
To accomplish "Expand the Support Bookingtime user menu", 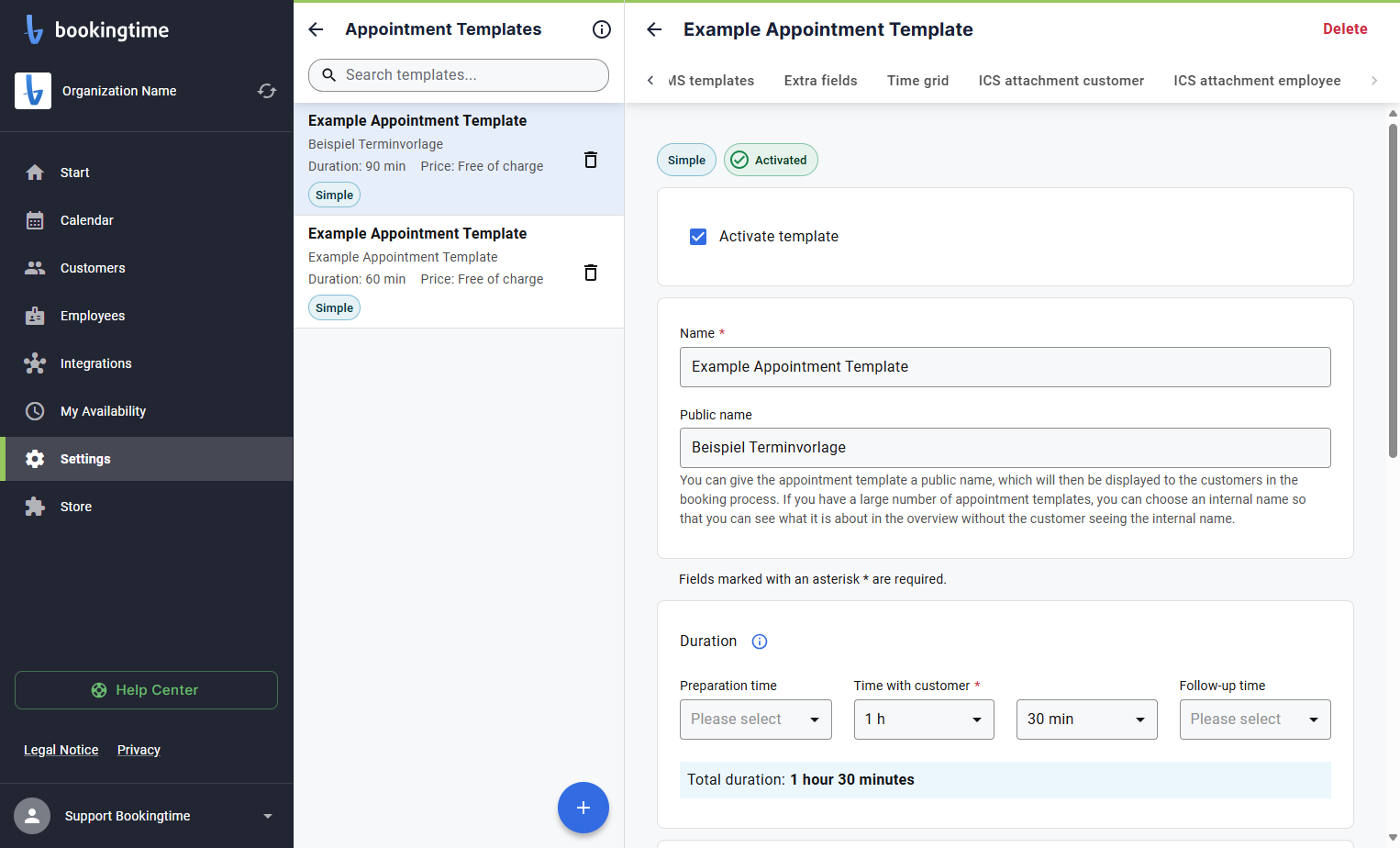I will [268, 816].
